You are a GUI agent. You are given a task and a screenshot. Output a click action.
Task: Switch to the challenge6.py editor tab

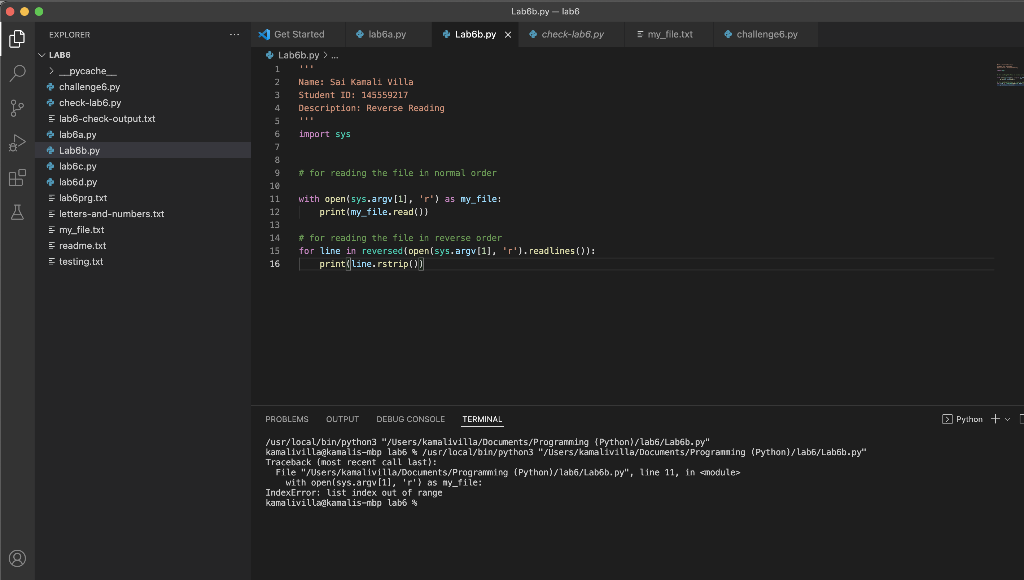click(x=767, y=34)
